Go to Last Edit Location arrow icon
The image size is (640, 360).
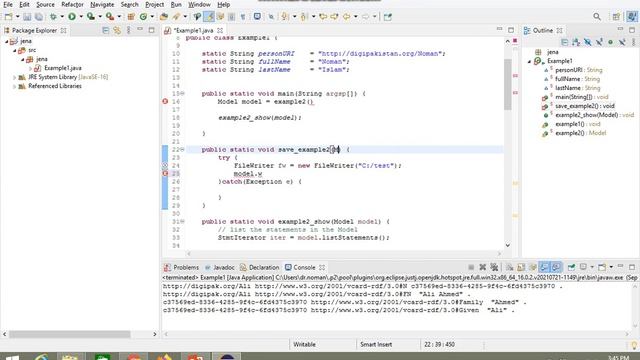coord(323,17)
